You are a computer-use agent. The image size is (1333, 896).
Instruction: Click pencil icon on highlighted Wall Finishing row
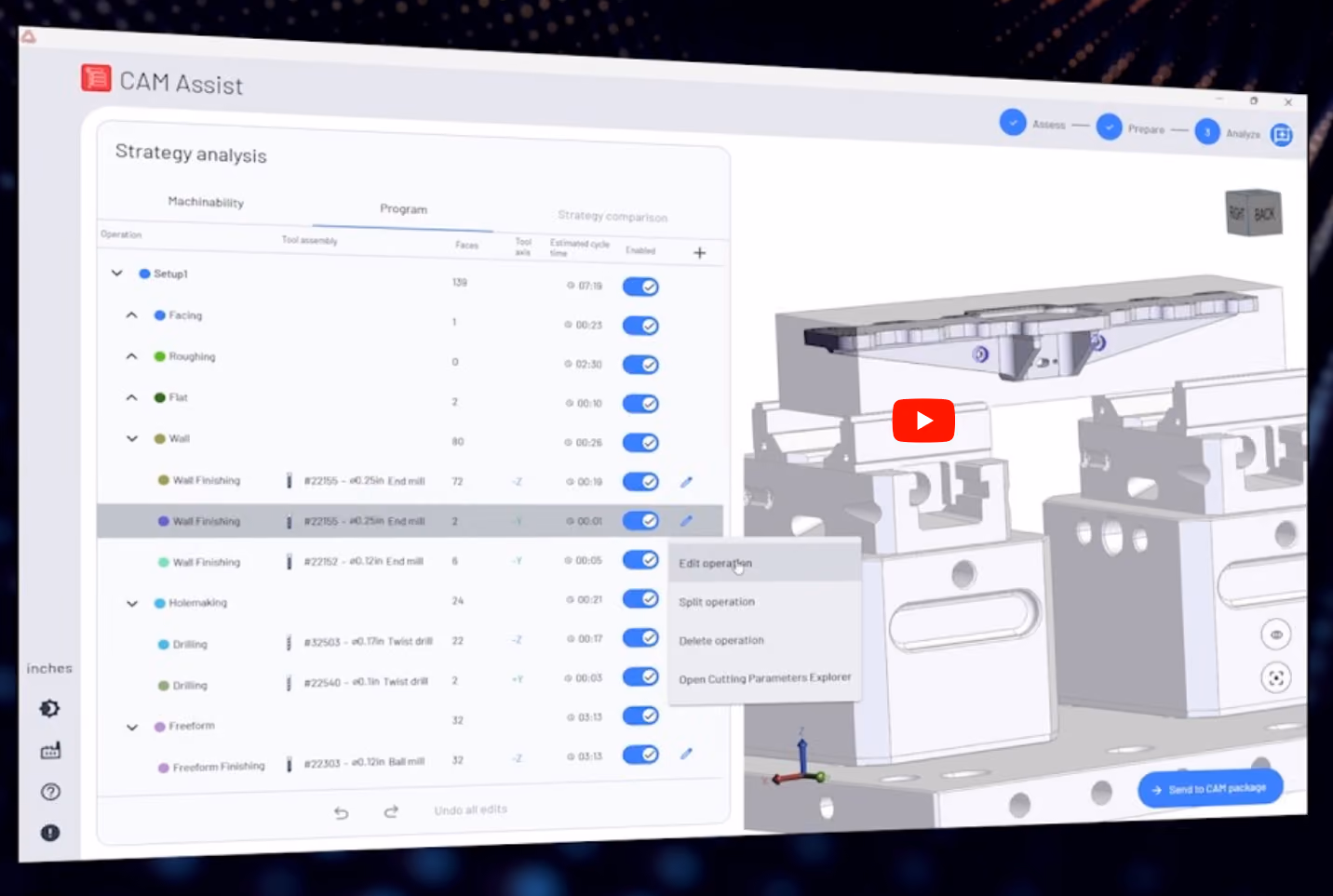click(687, 521)
